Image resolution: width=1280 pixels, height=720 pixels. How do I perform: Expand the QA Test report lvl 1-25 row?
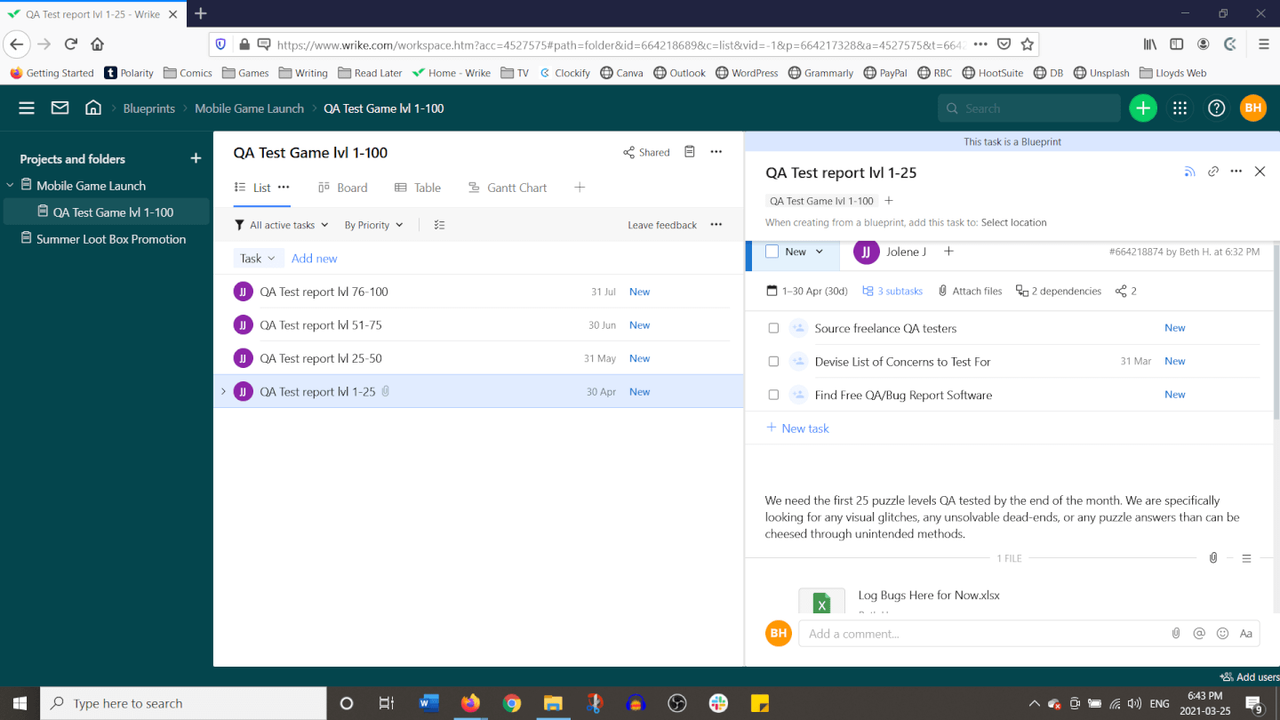224,391
